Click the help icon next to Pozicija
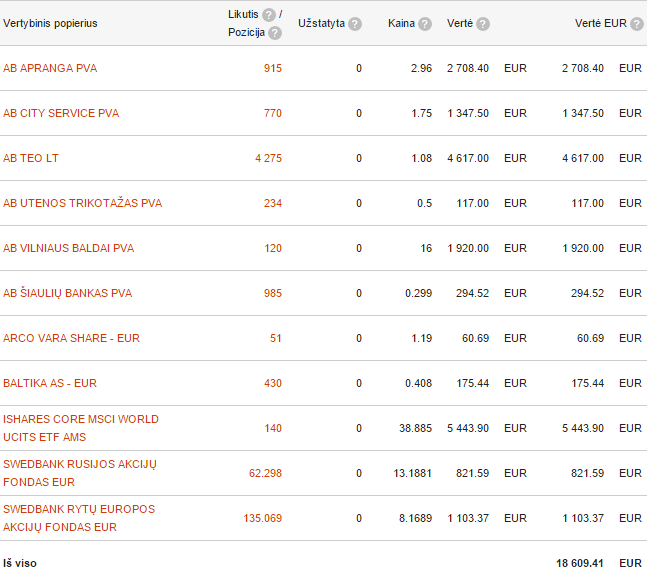This screenshot has height=575, width=647. click(x=275, y=33)
